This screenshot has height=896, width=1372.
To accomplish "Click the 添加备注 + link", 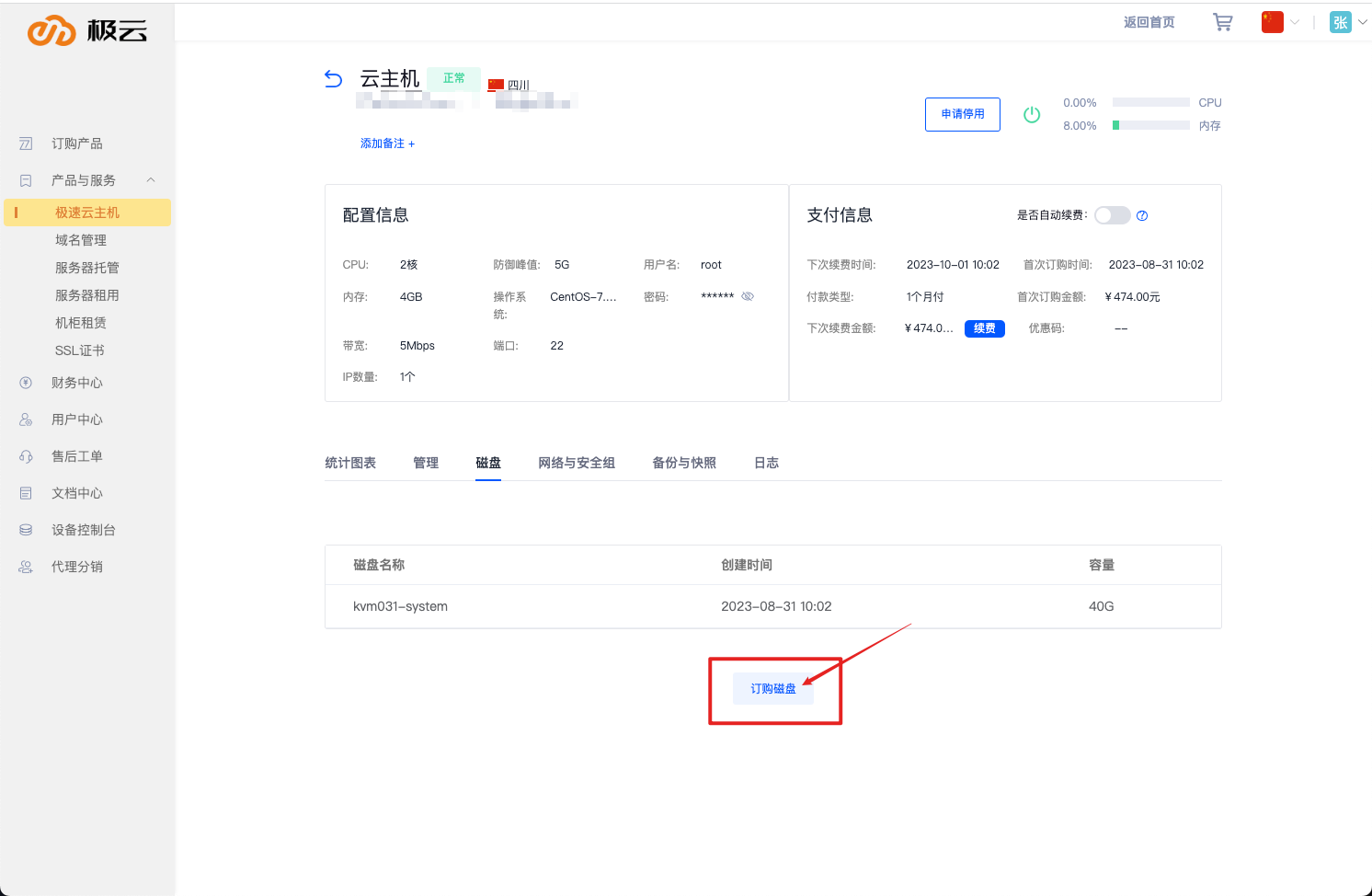I will pos(387,144).
